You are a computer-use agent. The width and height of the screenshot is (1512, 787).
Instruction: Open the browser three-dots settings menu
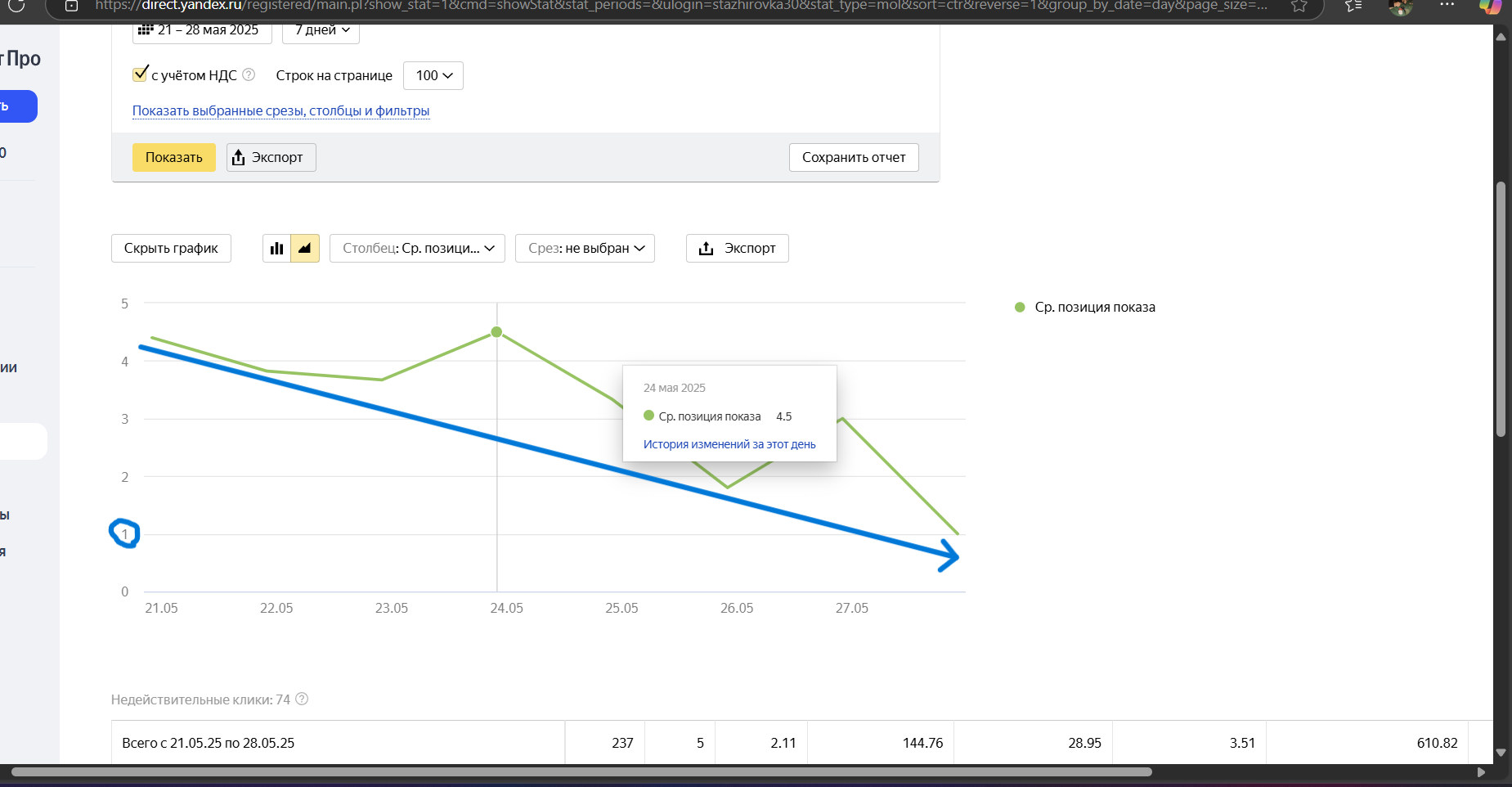click(1447, 5)
